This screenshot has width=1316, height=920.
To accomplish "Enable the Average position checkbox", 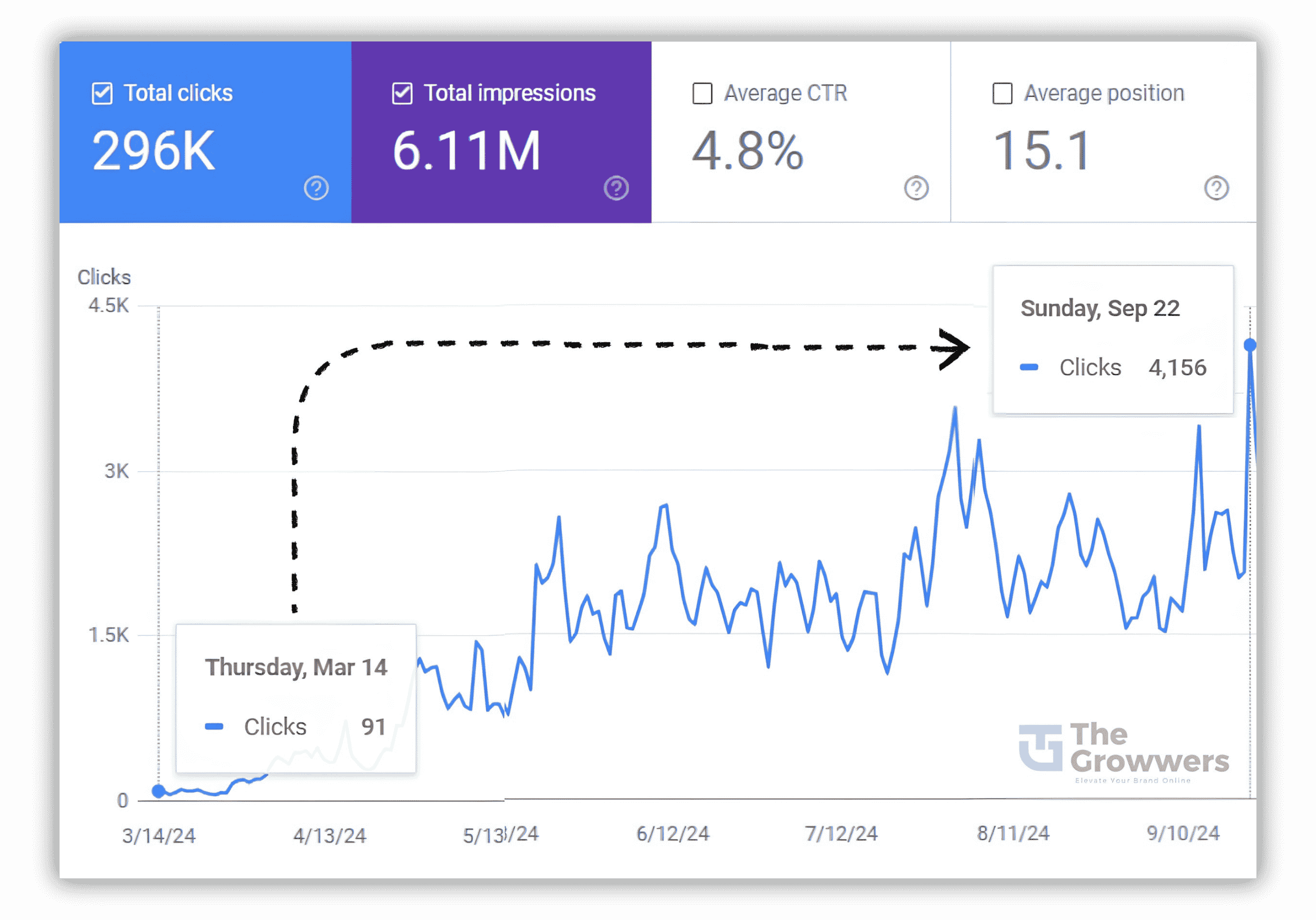I will [1002, 92].
